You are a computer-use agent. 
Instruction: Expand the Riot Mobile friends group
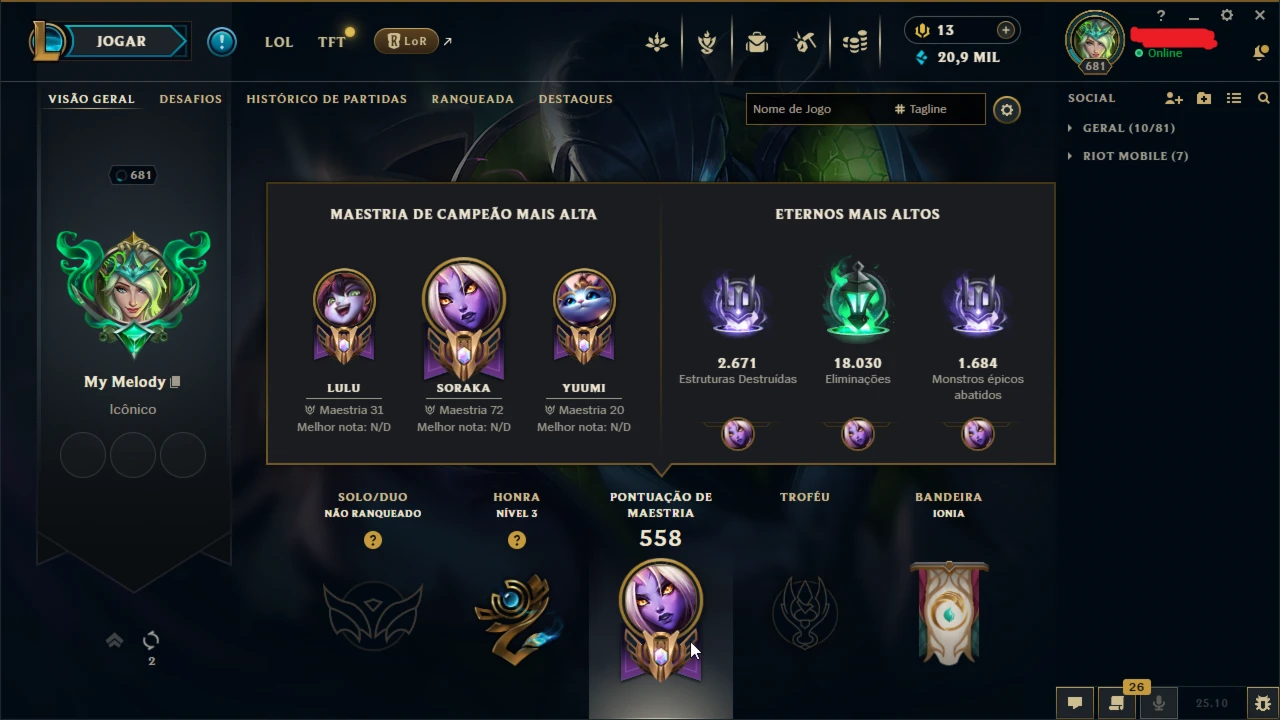[x=1128, y=156]
